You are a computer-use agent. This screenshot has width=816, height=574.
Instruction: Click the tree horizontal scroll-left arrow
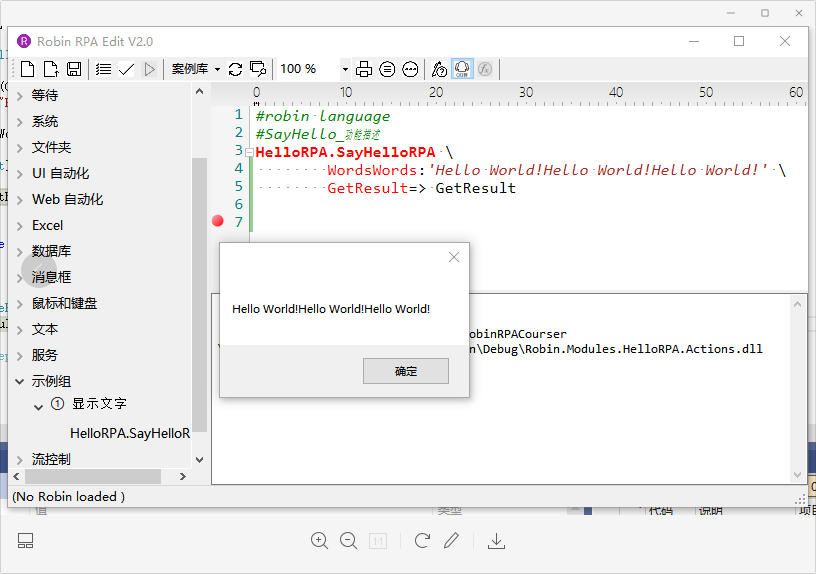point(16,476)
